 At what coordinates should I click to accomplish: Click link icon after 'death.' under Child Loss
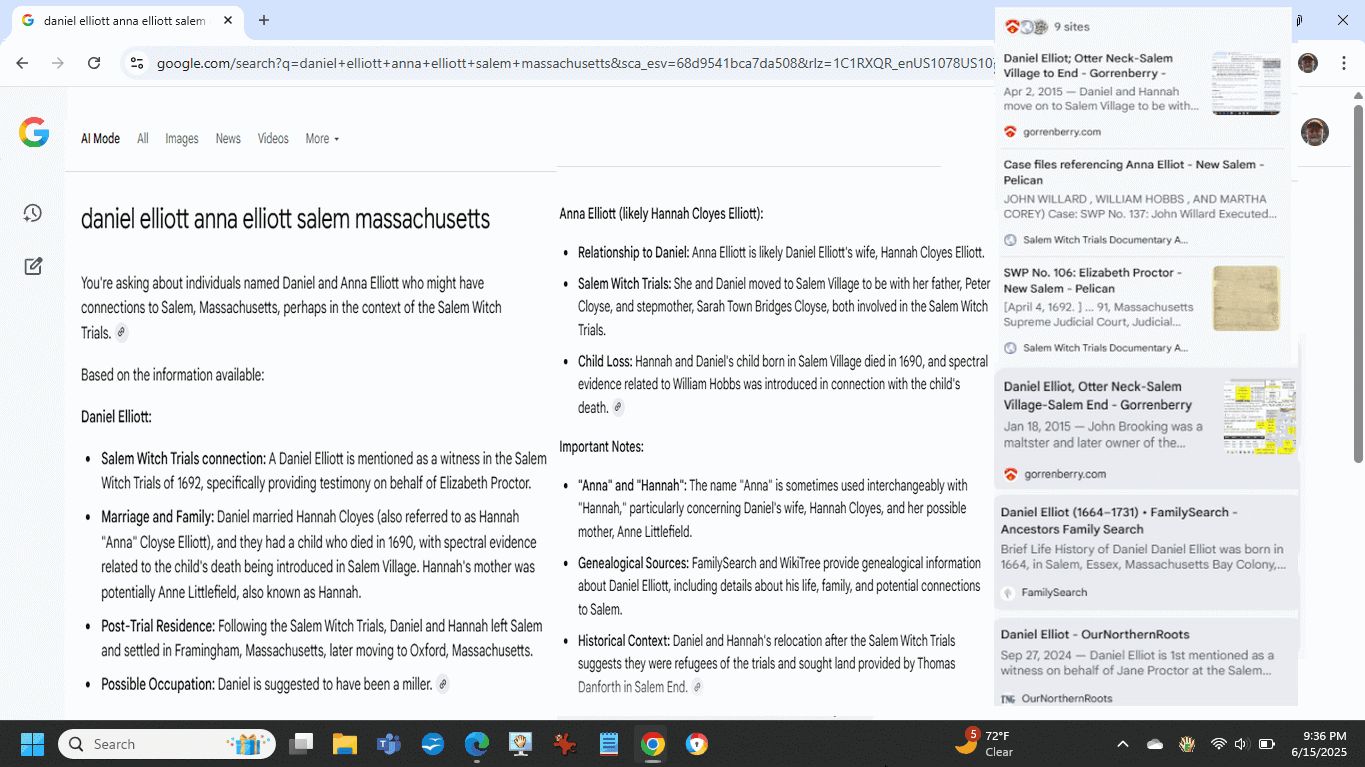(x=618, y=407)
